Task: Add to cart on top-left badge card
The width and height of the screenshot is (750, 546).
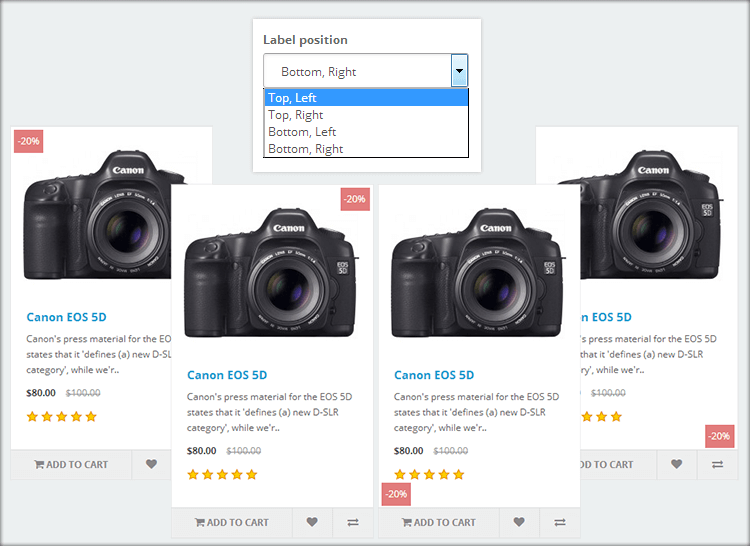Action: click(71, 464)
